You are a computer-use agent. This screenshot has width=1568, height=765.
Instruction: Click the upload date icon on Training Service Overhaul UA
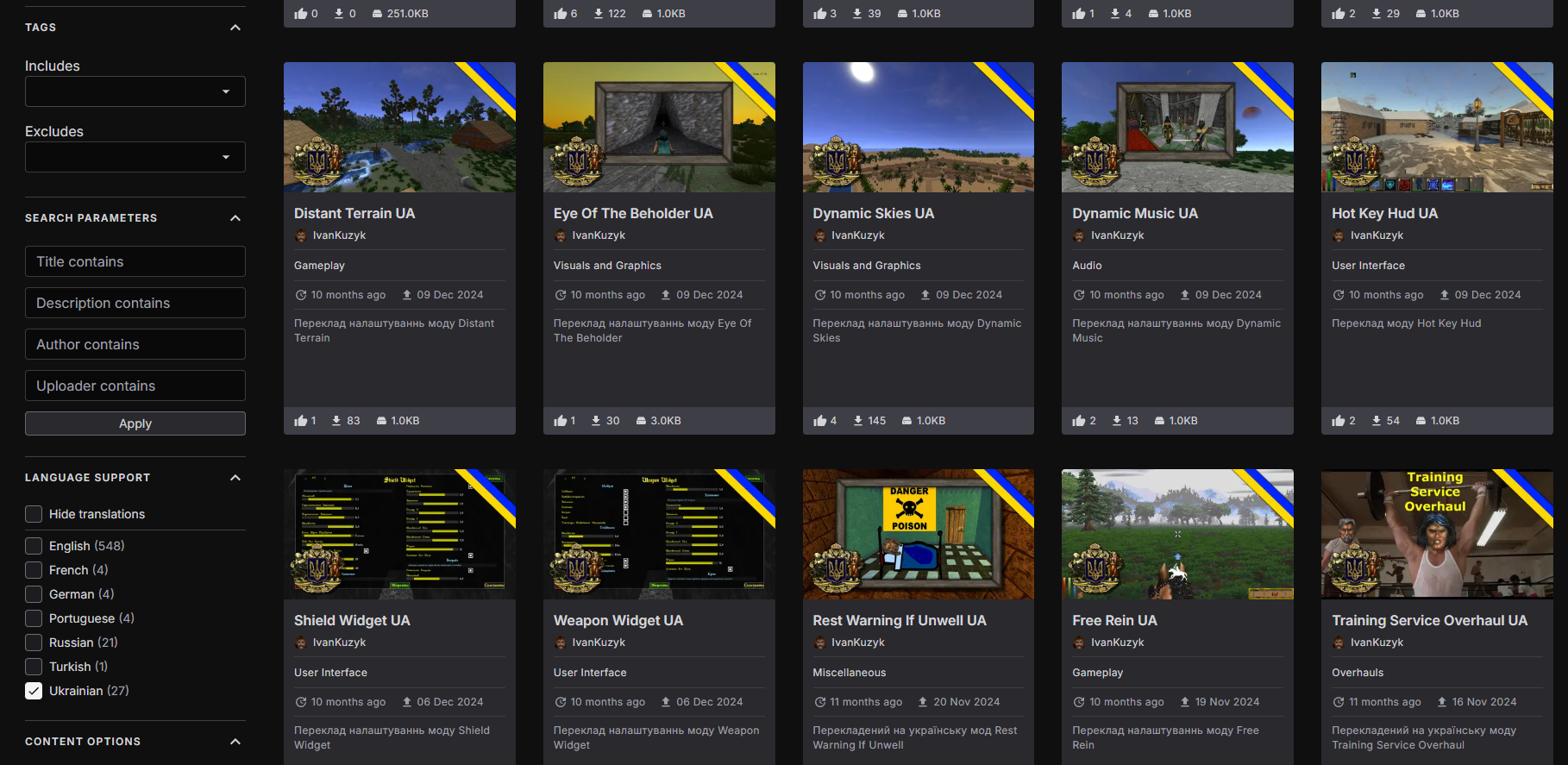pyautogui.click(x=1442, y=702)
